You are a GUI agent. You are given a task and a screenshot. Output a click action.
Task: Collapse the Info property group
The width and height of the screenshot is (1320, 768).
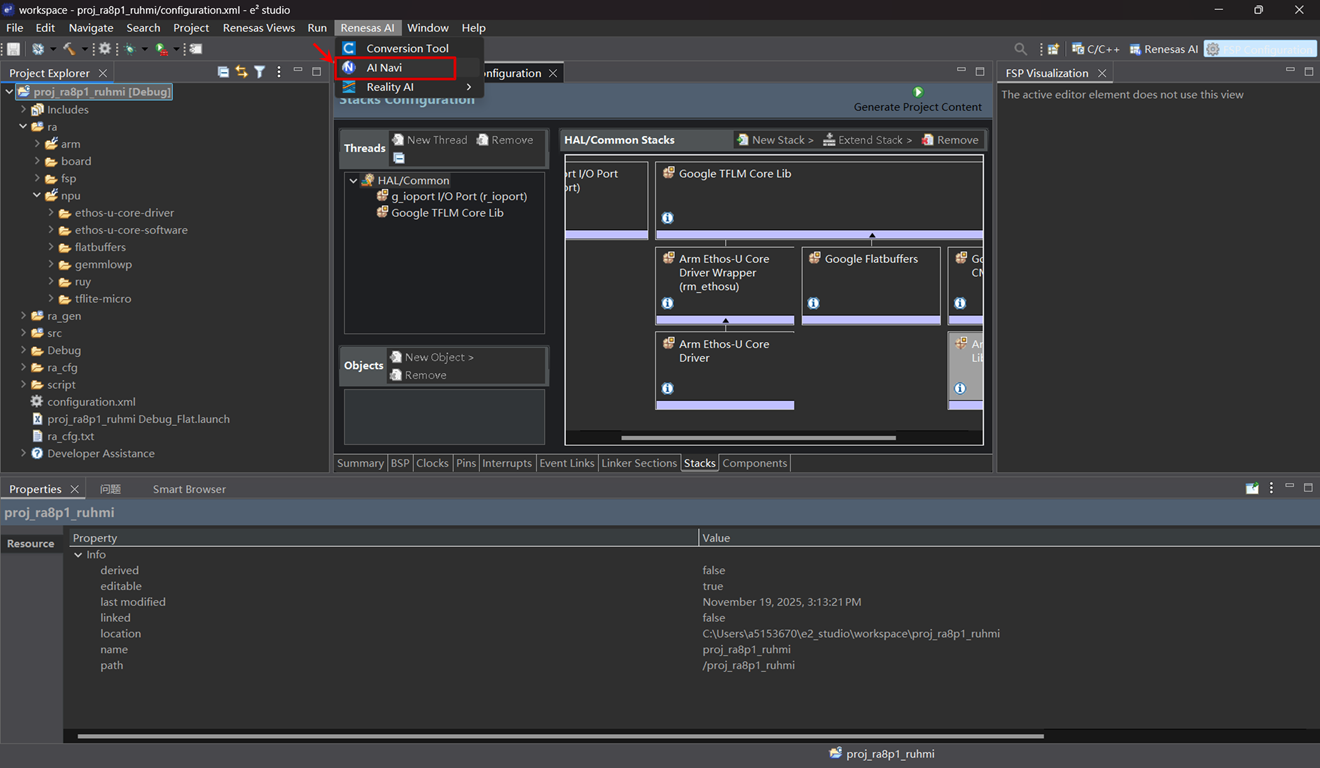pos(79,555)
